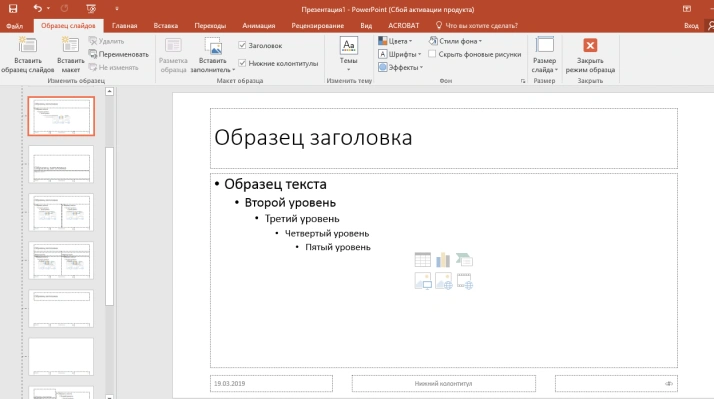Switch to the Главная tab

tap(124, 26)
